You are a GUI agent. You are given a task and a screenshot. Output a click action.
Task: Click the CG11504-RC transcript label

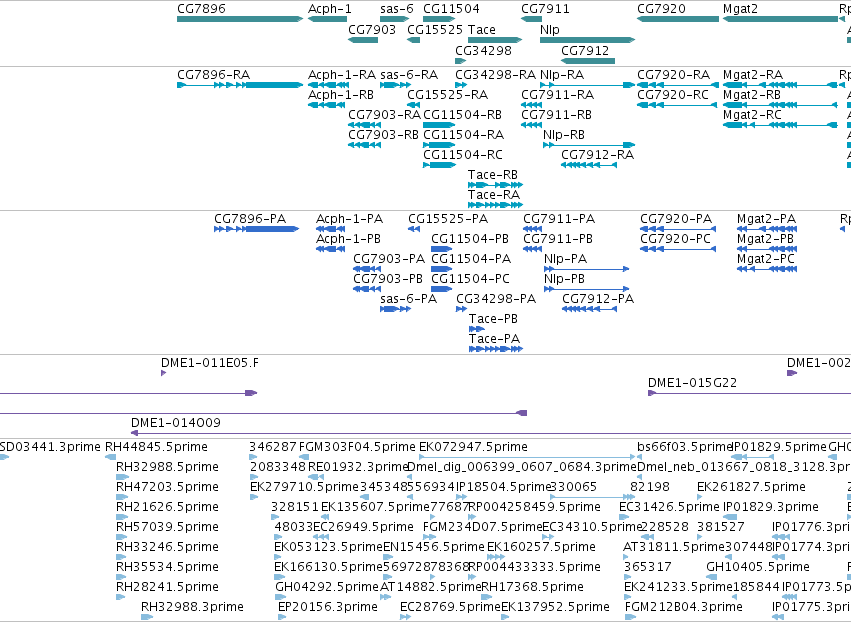[463, 155]
